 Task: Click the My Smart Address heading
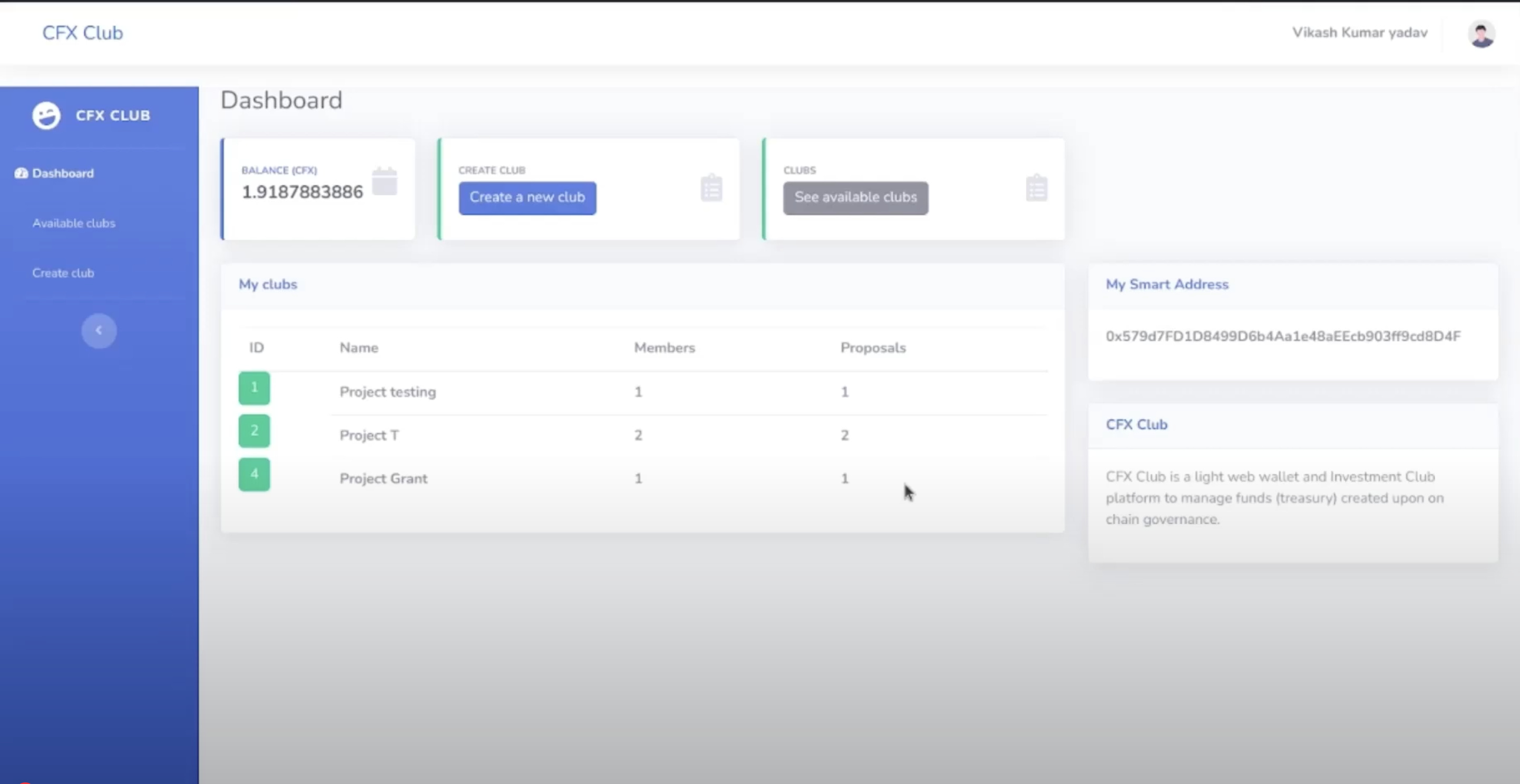coord(1167,285)
